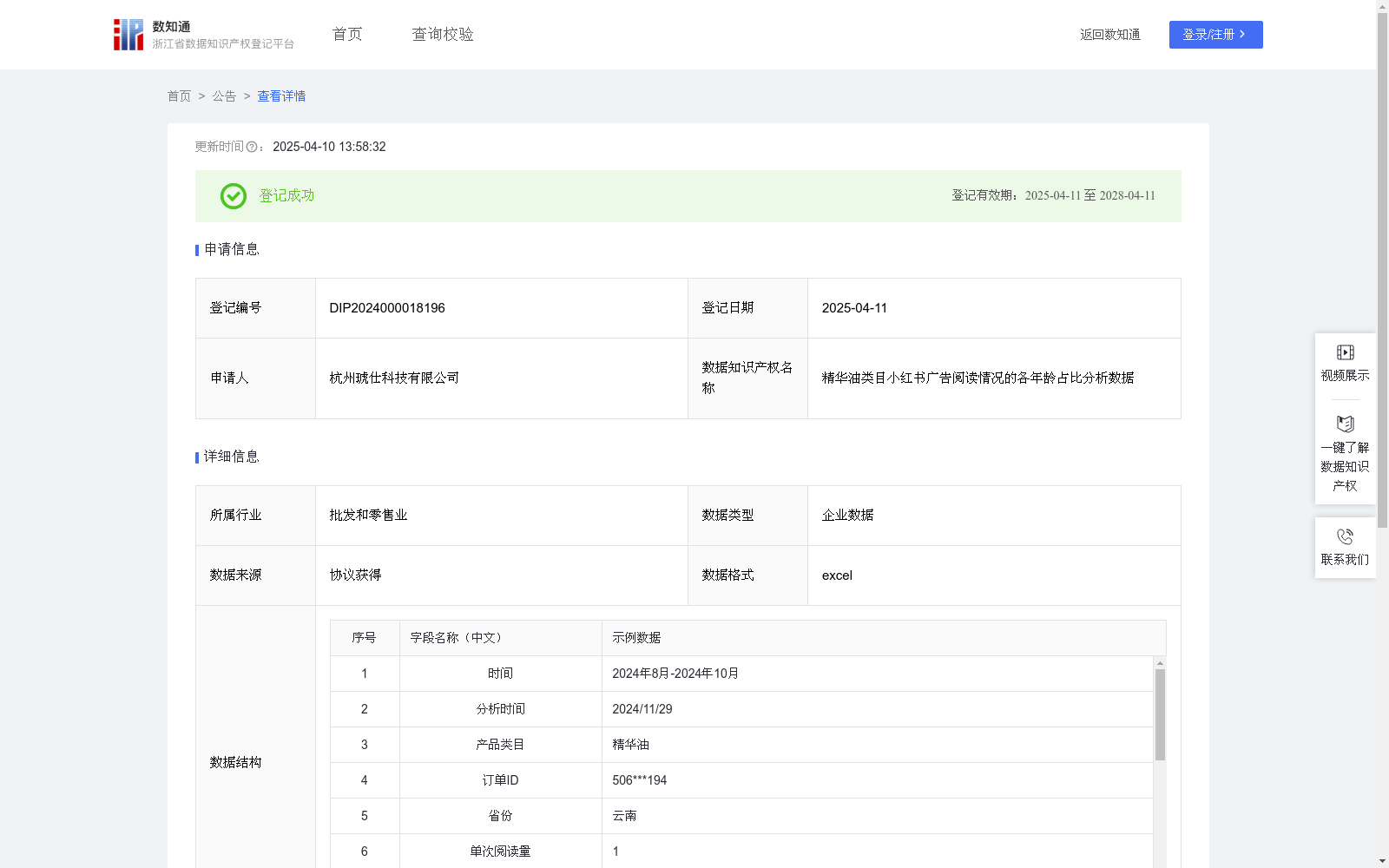The height and width of the screenshot is (868, 1389).
Task: Open 首页 from the breadcrumb trail
Action: (x=179, y=96)
